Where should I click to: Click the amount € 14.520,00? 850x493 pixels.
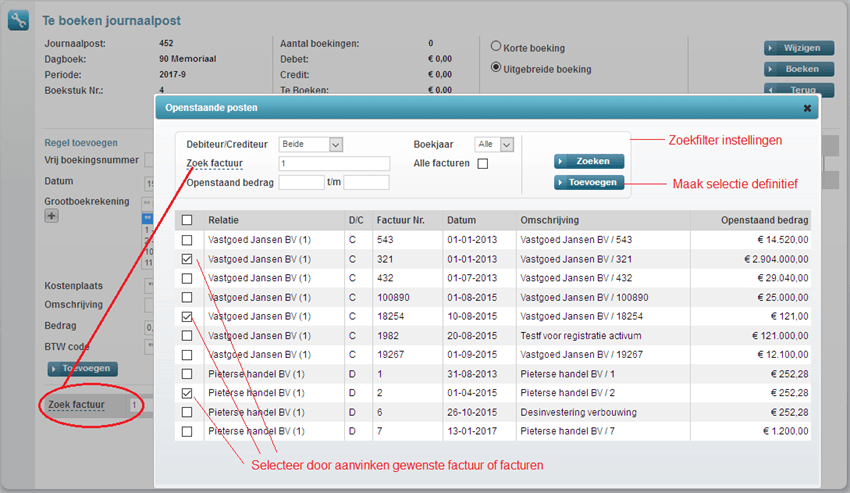pyautogui.click(x=783, y=240)
